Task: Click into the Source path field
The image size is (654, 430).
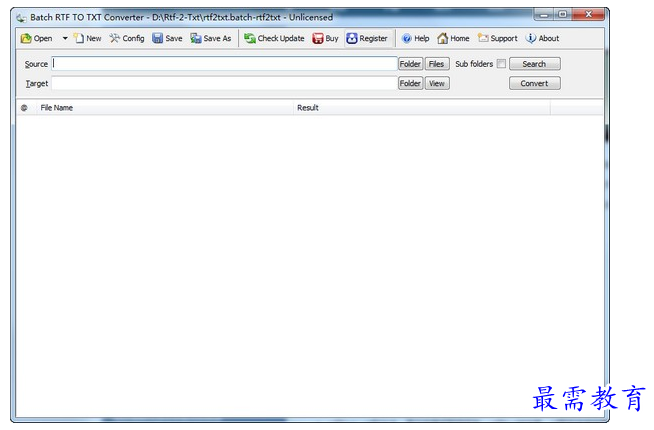Action: (x=224, y=64)
